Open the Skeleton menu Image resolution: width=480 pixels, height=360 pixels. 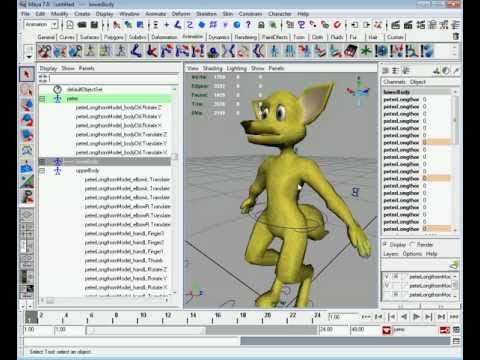[206, 14]
